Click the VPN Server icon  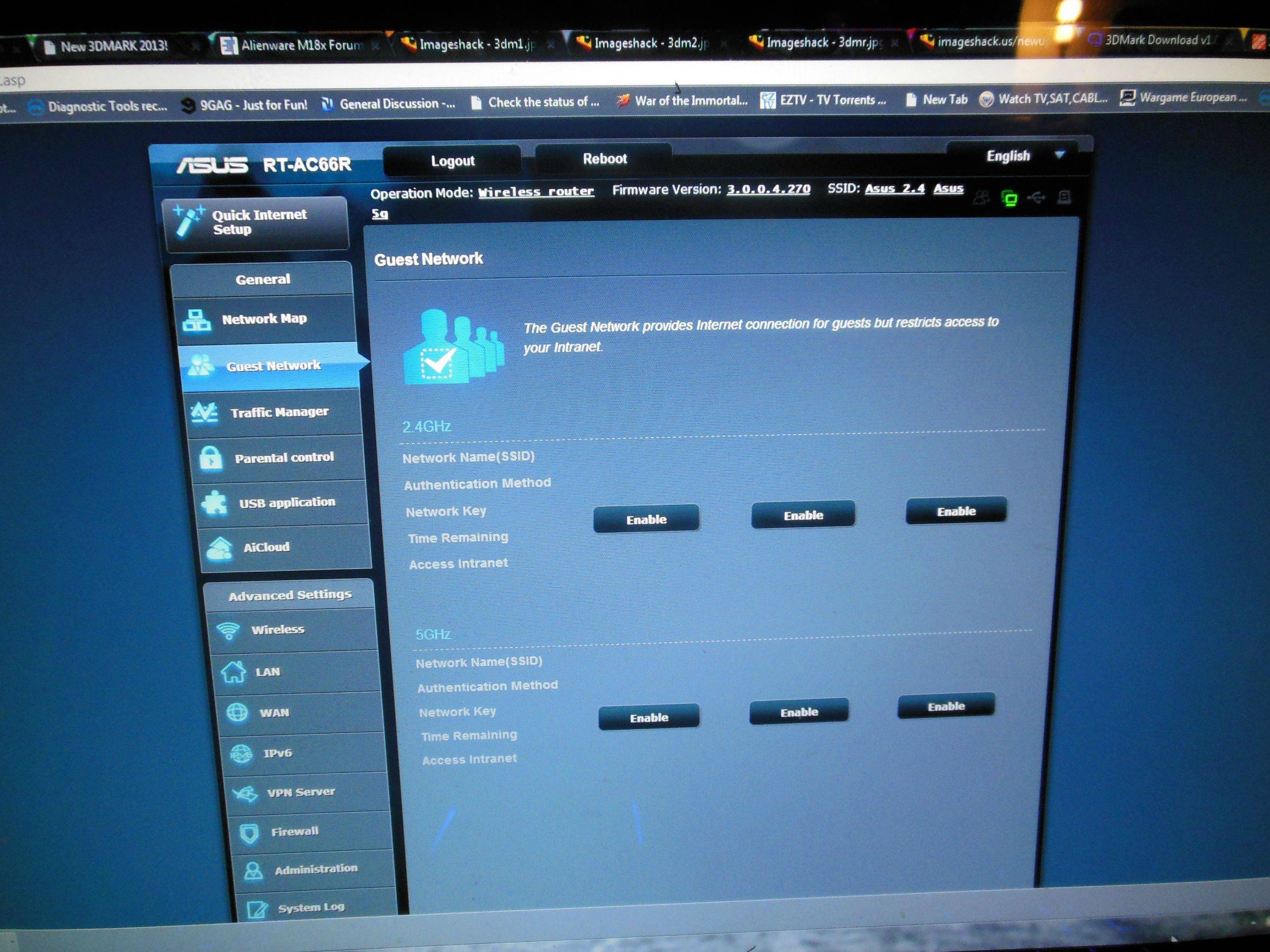click(245, 793)
